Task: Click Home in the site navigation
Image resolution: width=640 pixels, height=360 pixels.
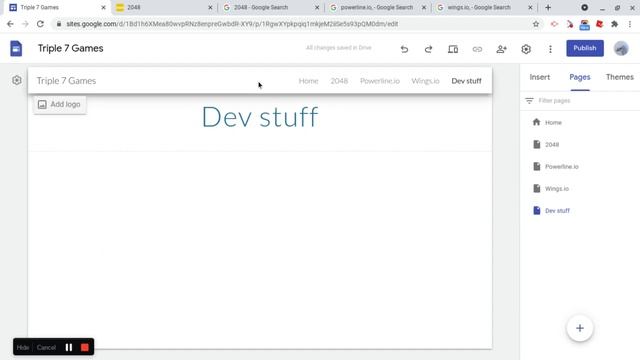Action: click(x=308, y=81)
